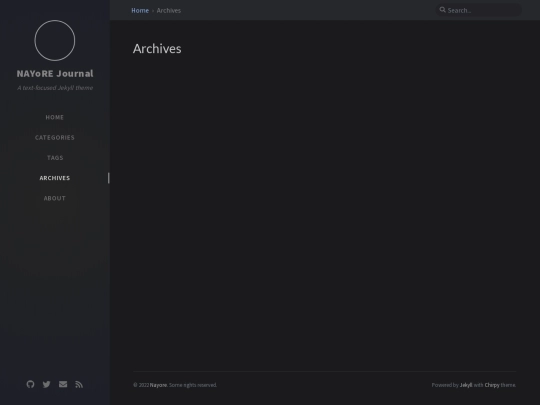Open the About sidebar tab
540x405 pixels.
(x=55, y=198)
